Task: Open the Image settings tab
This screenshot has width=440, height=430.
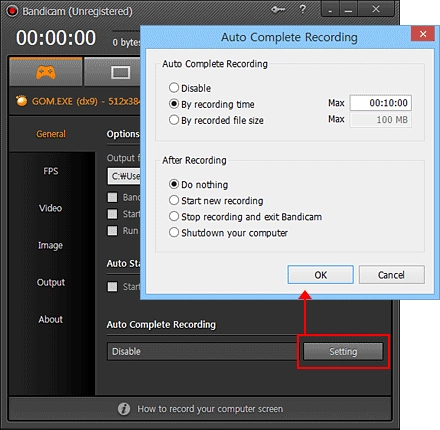Action: click(50, 245)
